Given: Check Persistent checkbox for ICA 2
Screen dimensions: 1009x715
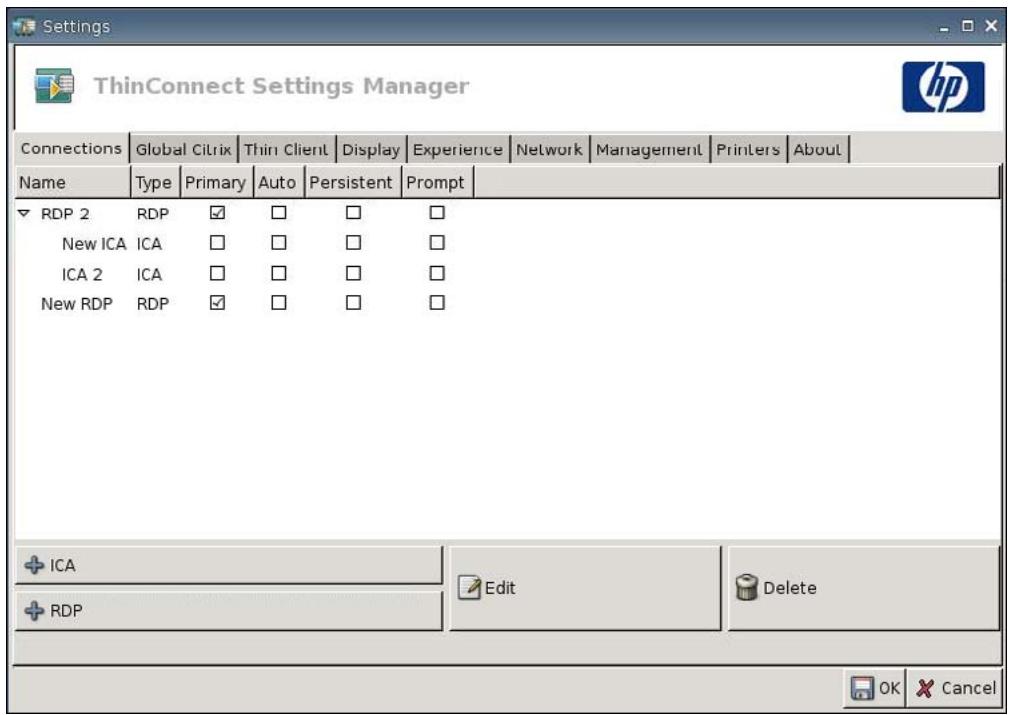Looking at the screenshot, I should pos(353,274).
